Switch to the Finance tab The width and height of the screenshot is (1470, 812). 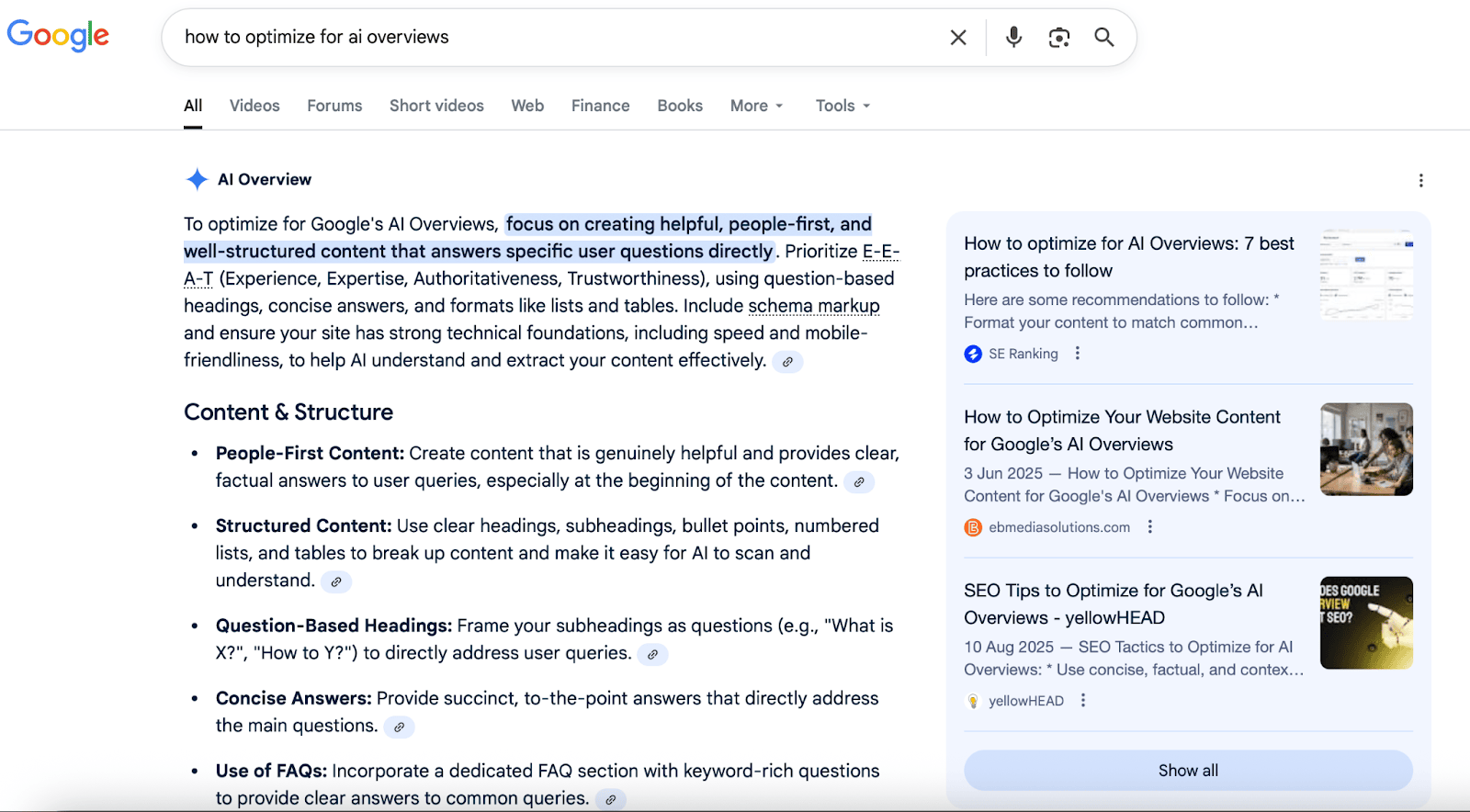click(x=600, y=106)
